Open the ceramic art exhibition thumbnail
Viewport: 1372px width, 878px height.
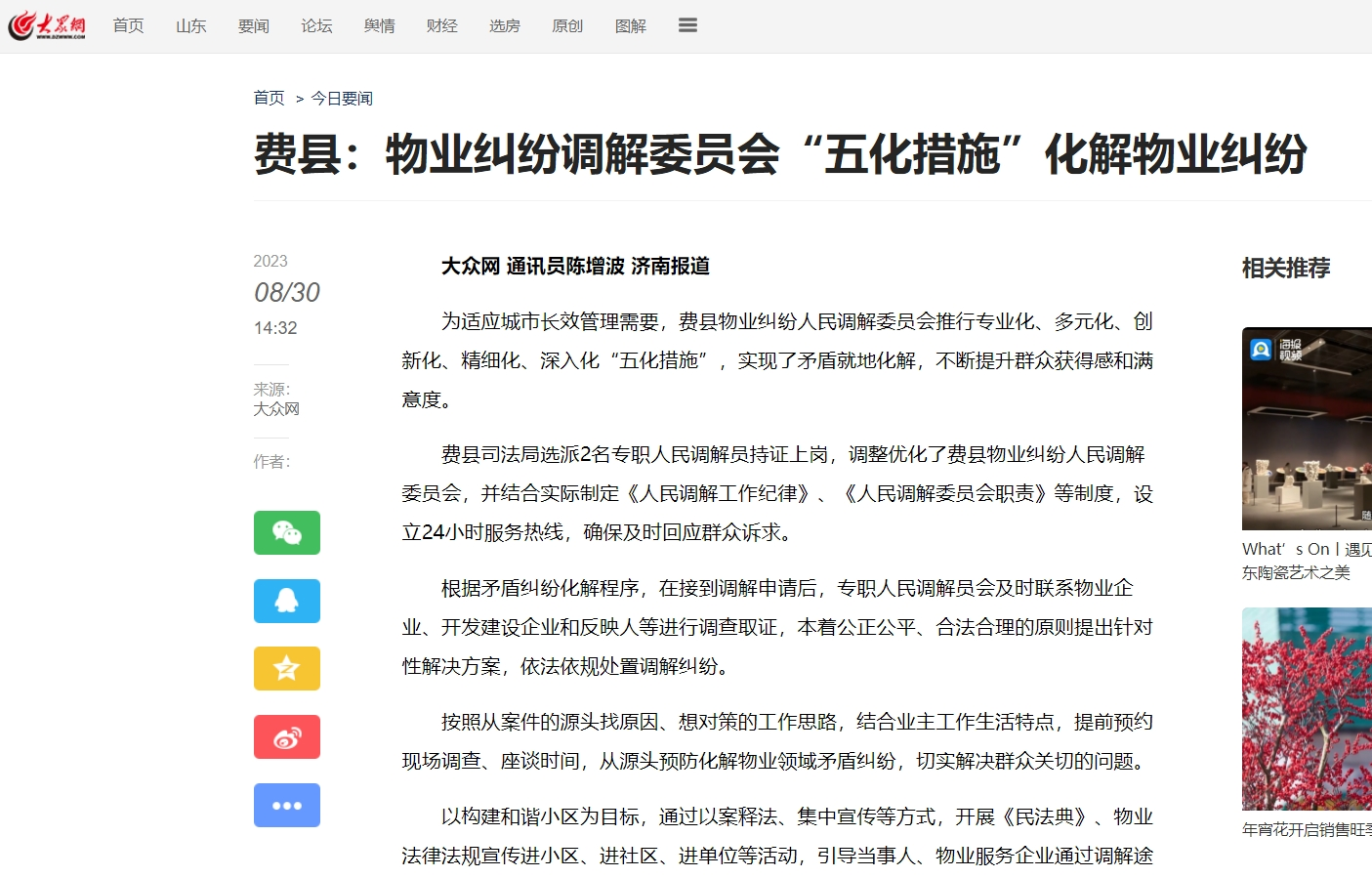pos(1307,429)
